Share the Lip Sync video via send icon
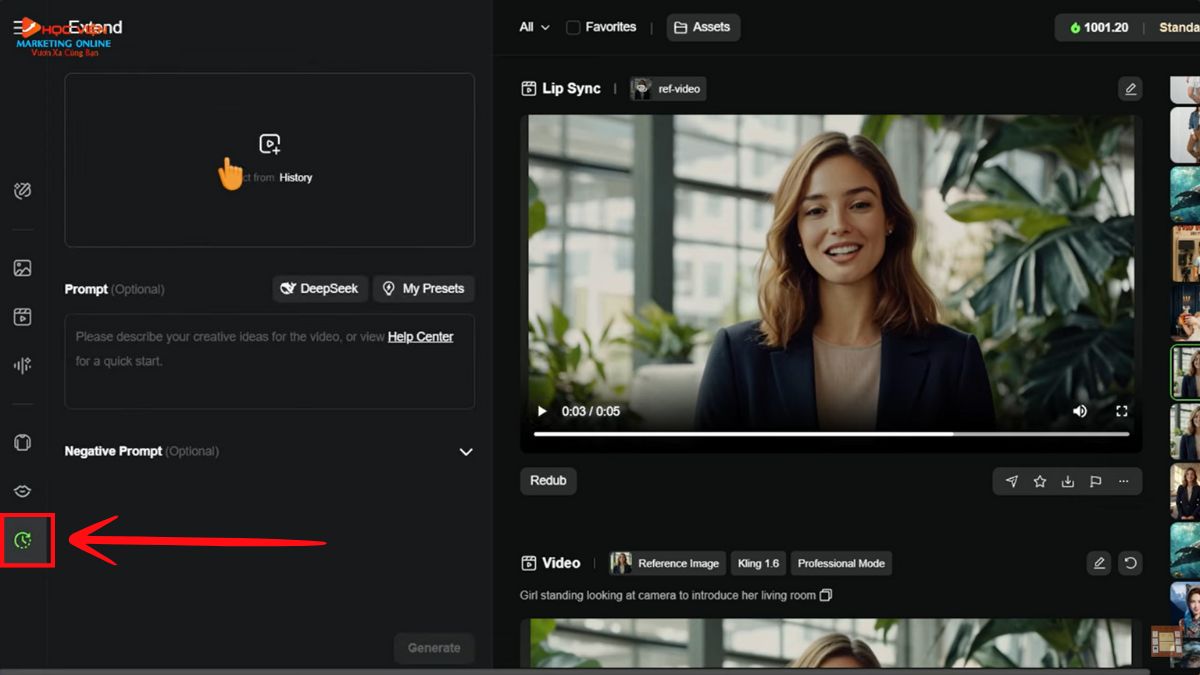 [x=1012, y=481]
